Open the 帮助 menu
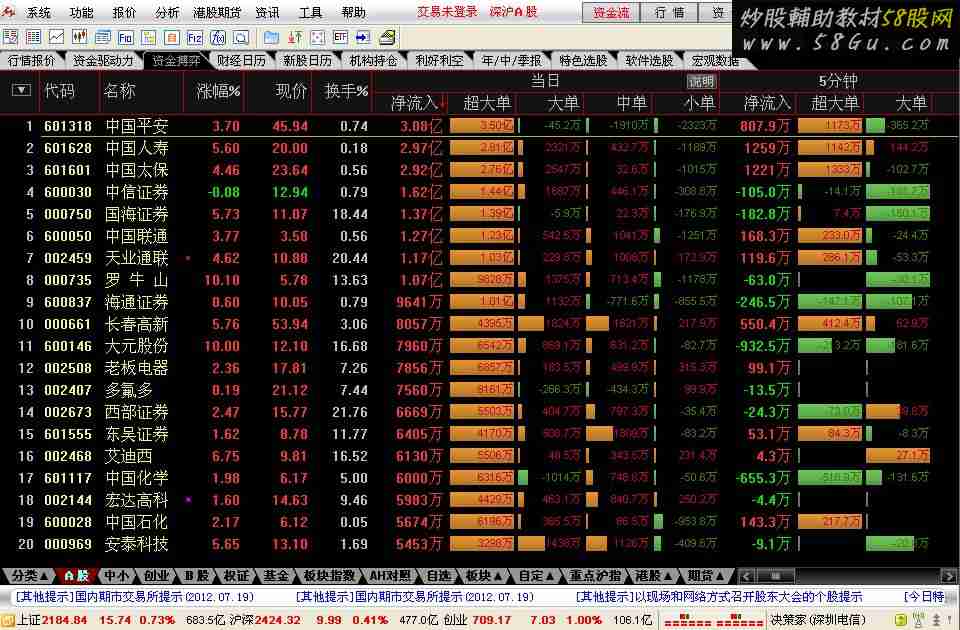This screenshot has width=960, height=630. click(x=353, y=12)
